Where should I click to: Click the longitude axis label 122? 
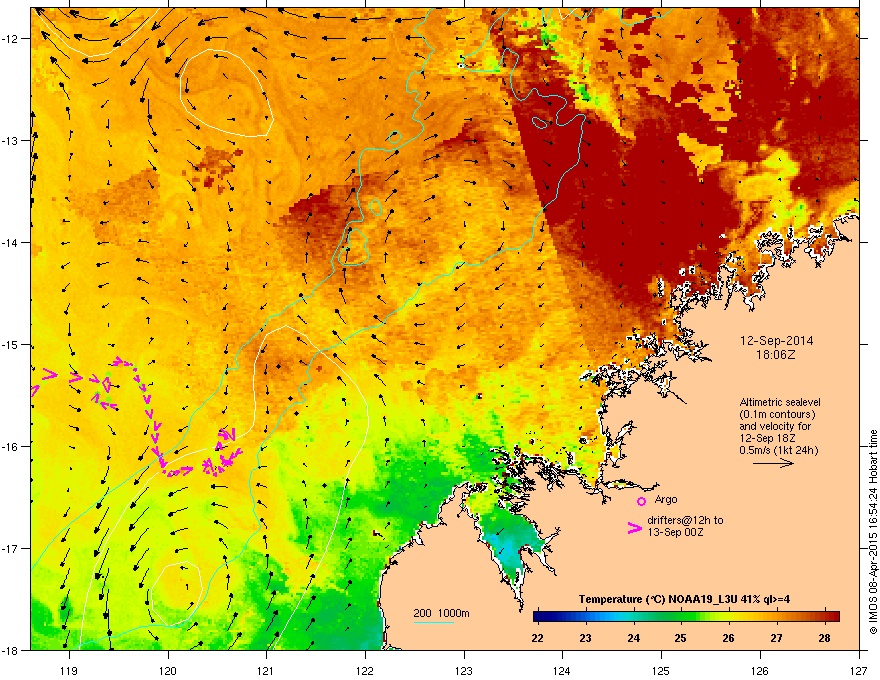[365, 670]
